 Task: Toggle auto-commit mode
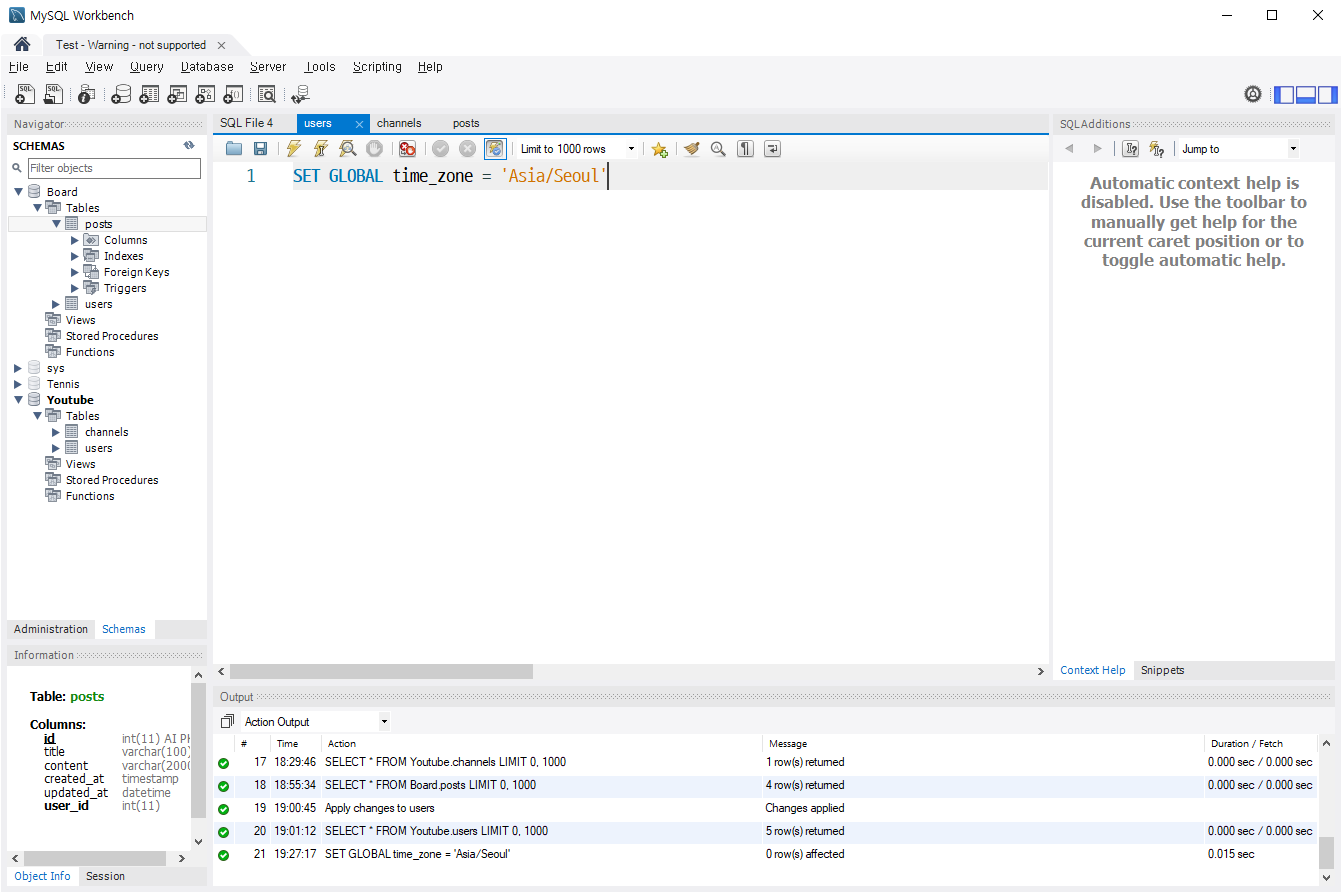(495, 149)
